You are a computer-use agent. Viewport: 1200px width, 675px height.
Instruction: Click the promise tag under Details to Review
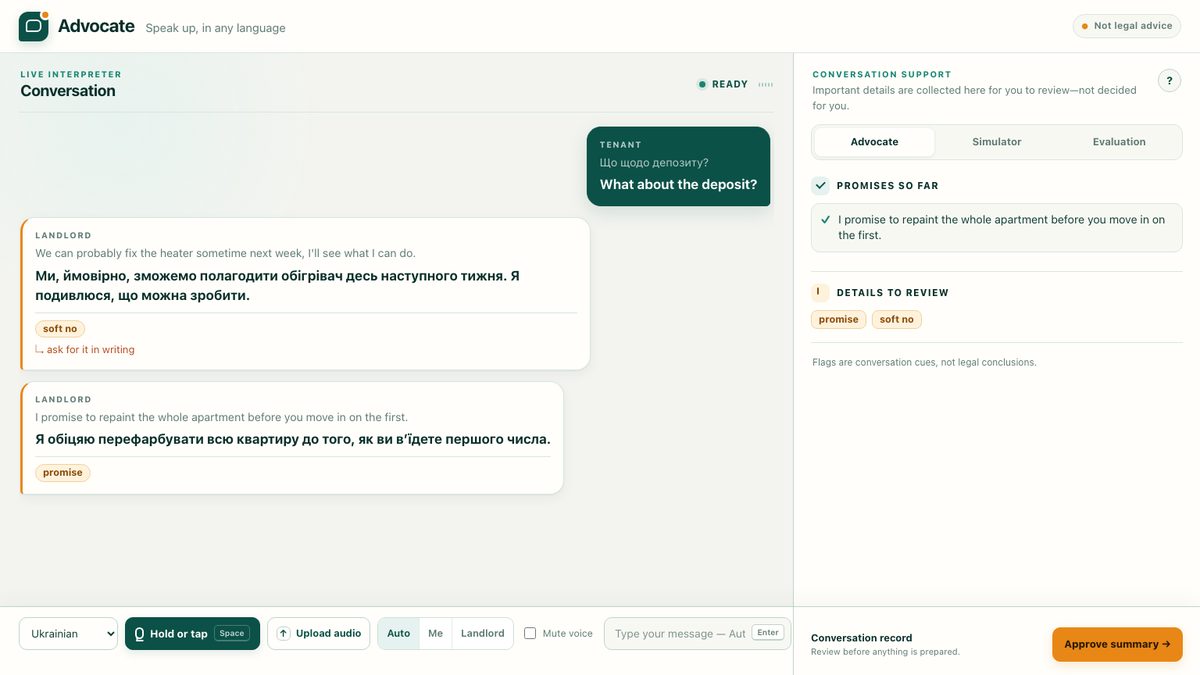838,320
